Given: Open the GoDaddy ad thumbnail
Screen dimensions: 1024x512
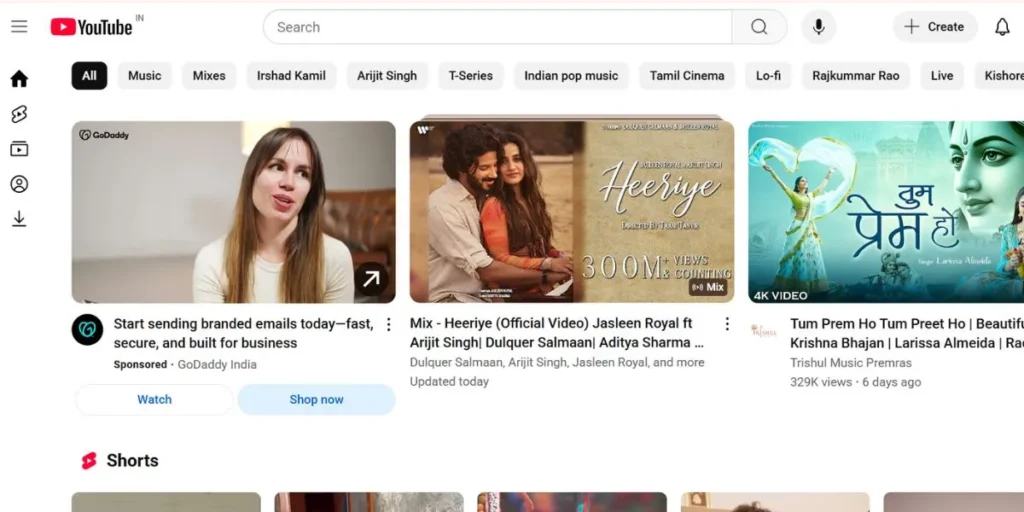Looking at the screenshot, I should tap(233, 212).
